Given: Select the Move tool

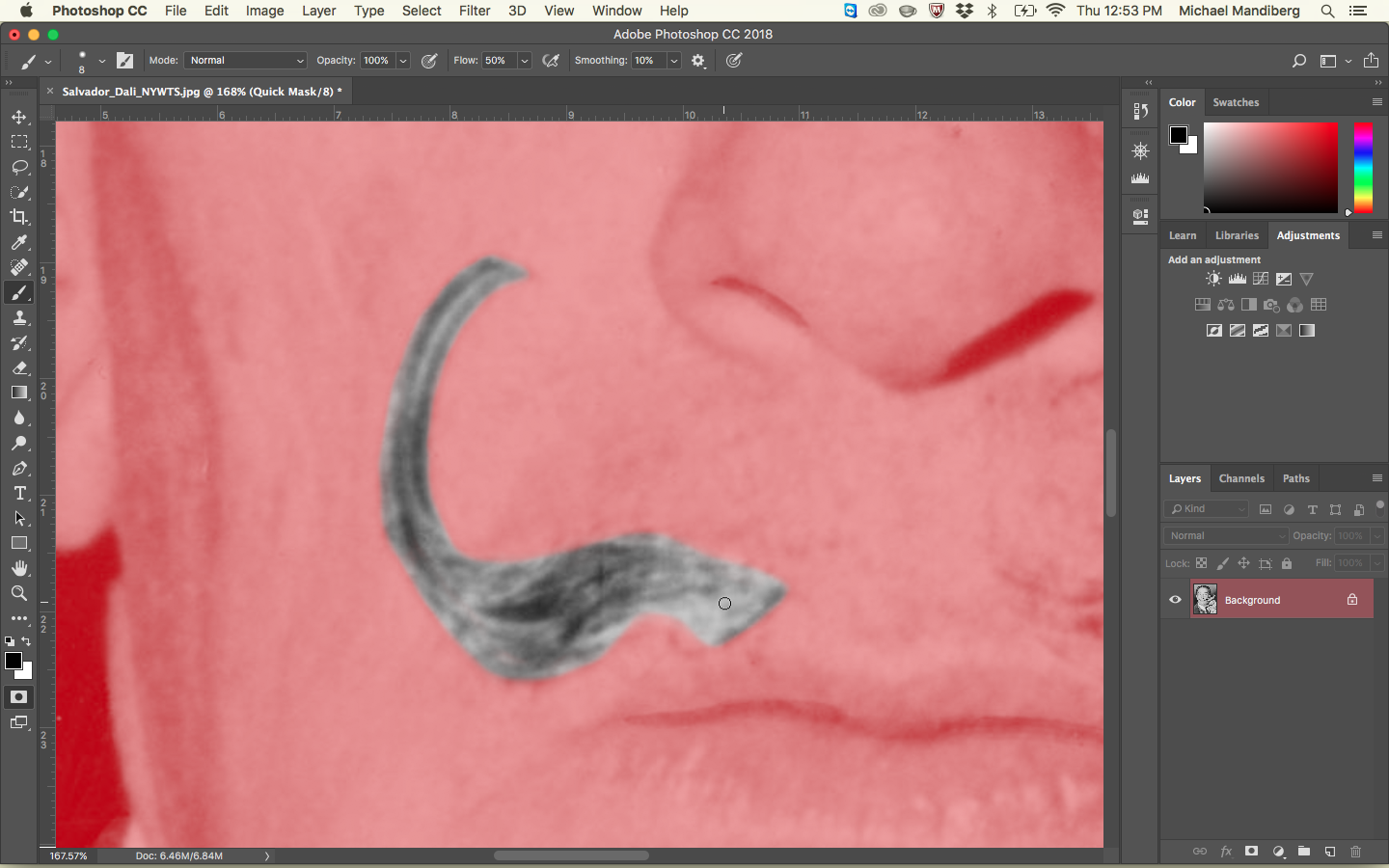Looking at the screenshot, I should coord(19,117).
